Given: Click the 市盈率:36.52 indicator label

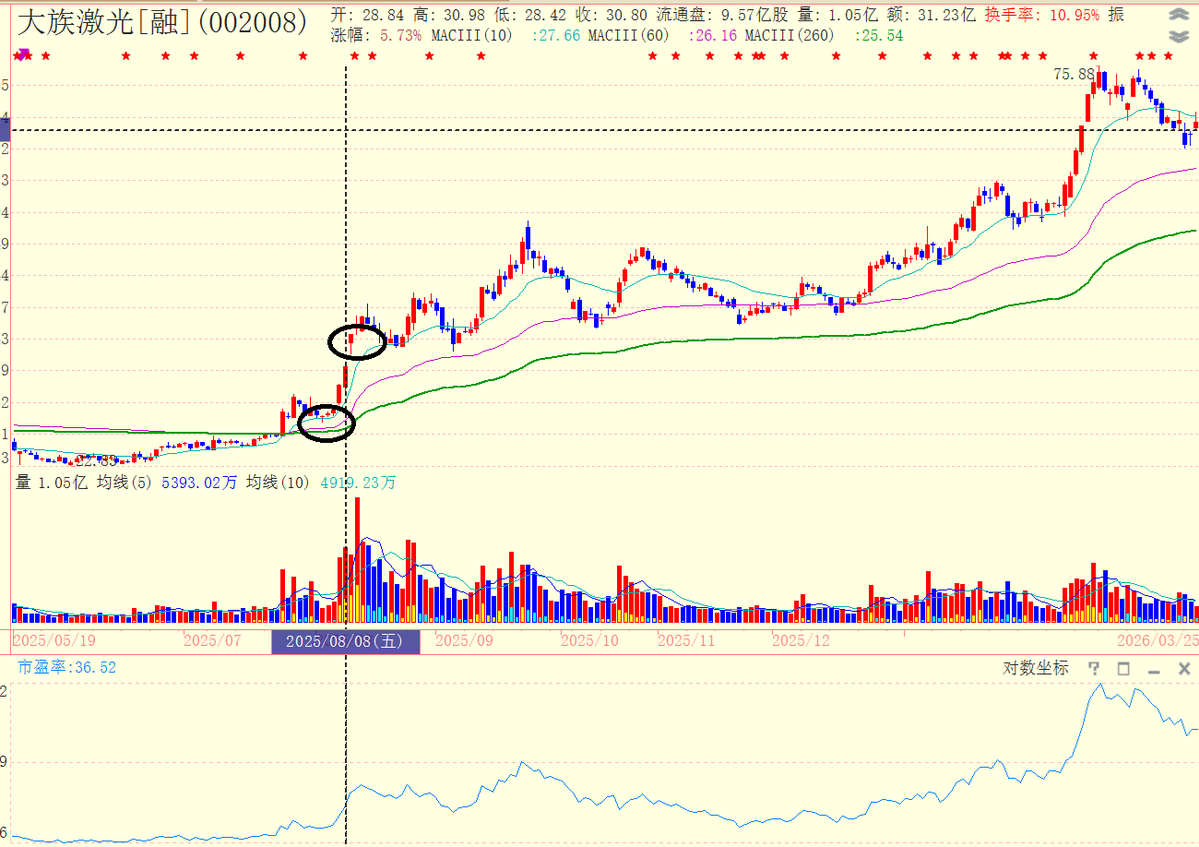Looking at the screenshot, I should coord(67,668).
